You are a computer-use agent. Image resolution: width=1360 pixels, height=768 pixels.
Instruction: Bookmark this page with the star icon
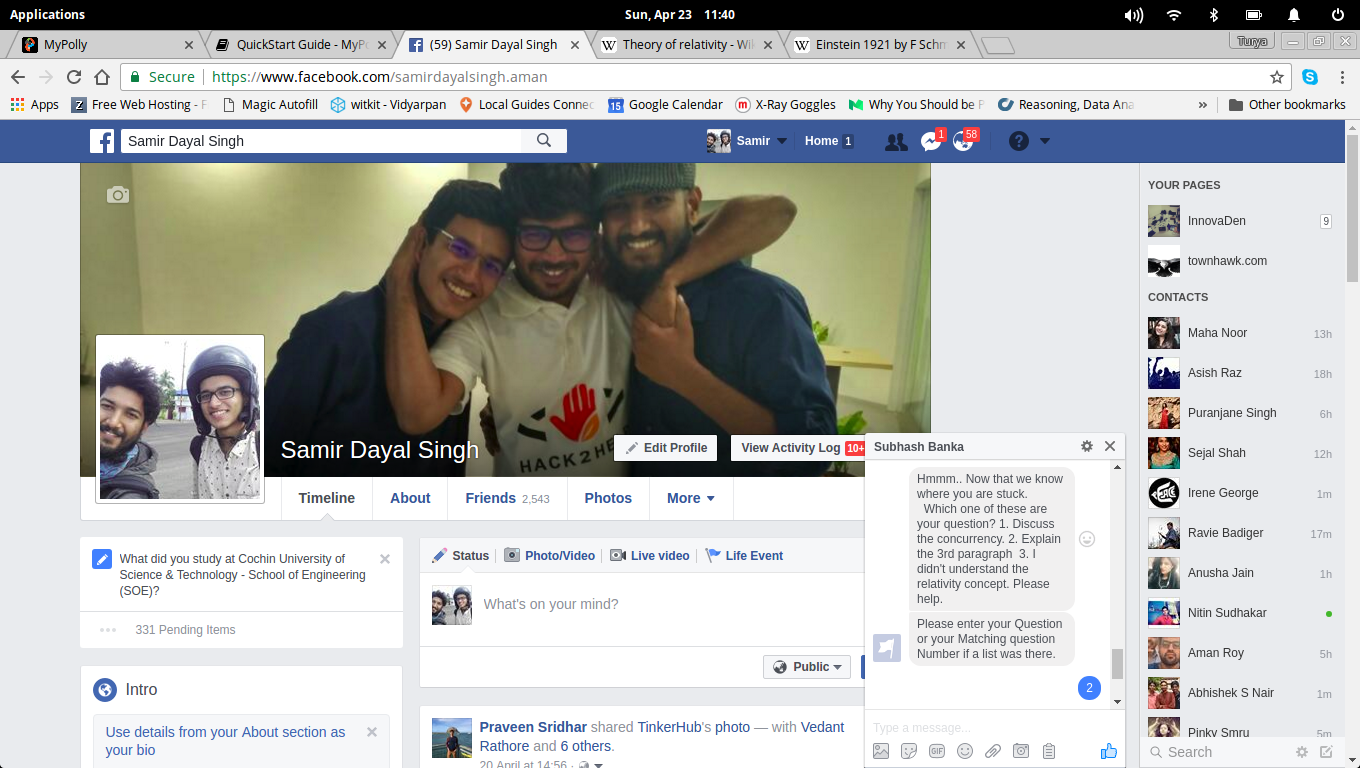(x=1277, y=77)
